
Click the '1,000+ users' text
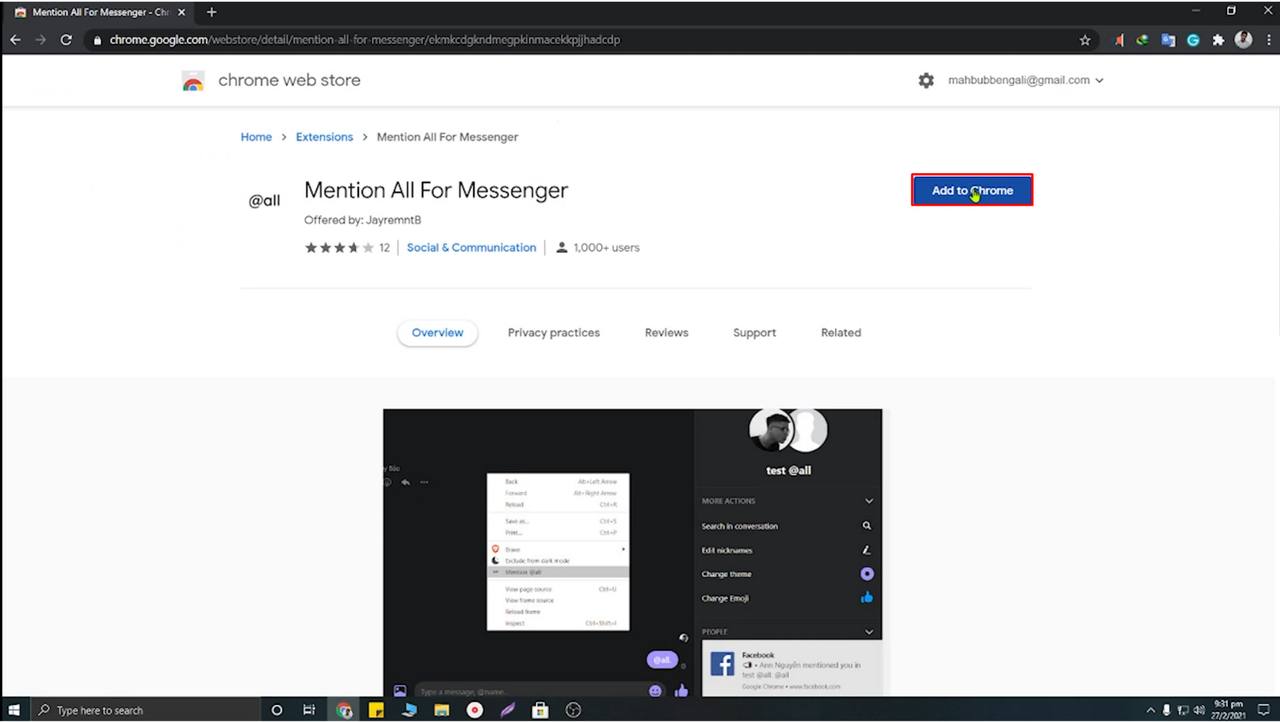(606, 247)
